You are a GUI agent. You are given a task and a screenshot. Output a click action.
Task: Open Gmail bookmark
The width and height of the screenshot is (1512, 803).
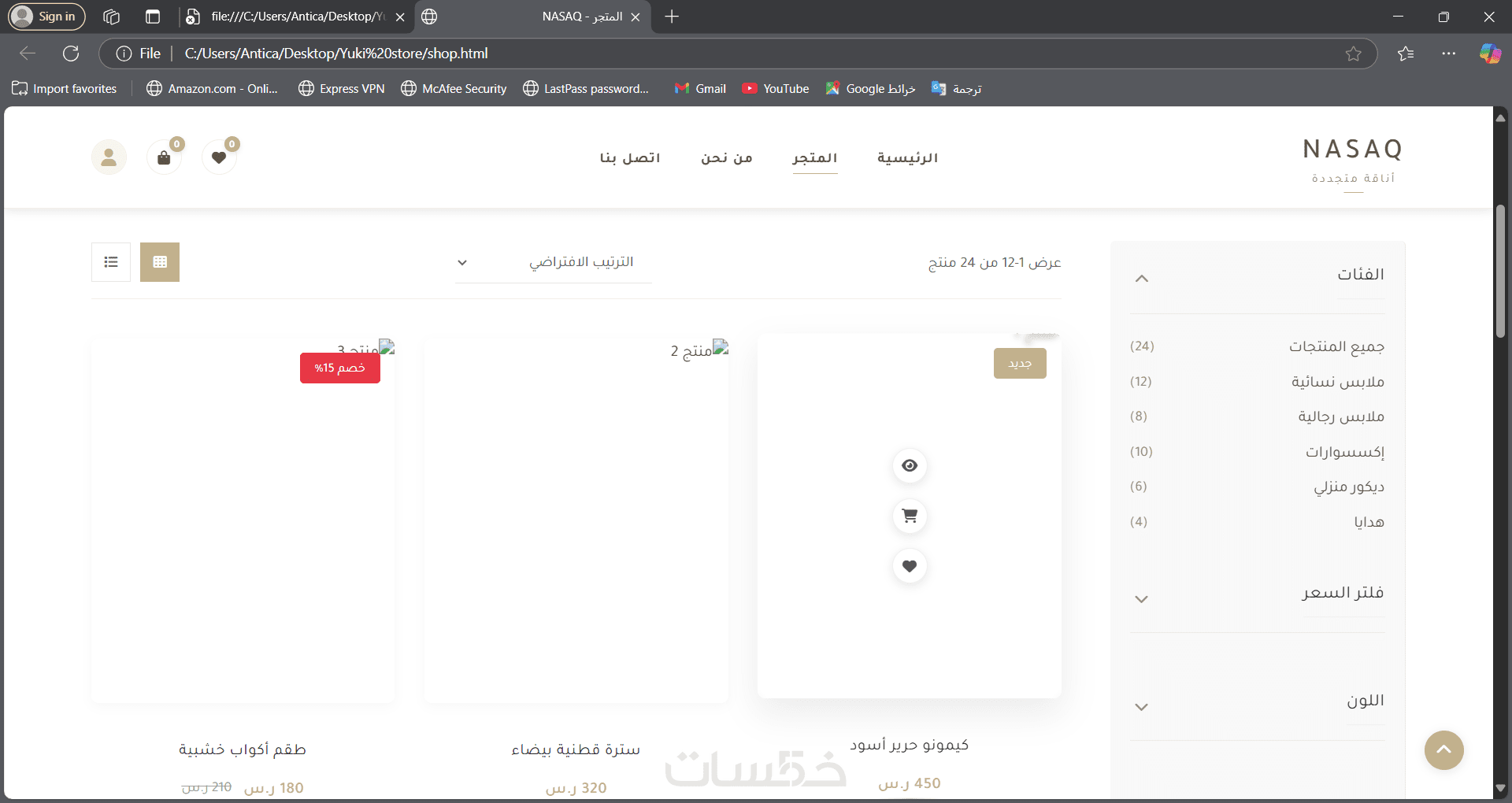point(700,89)
